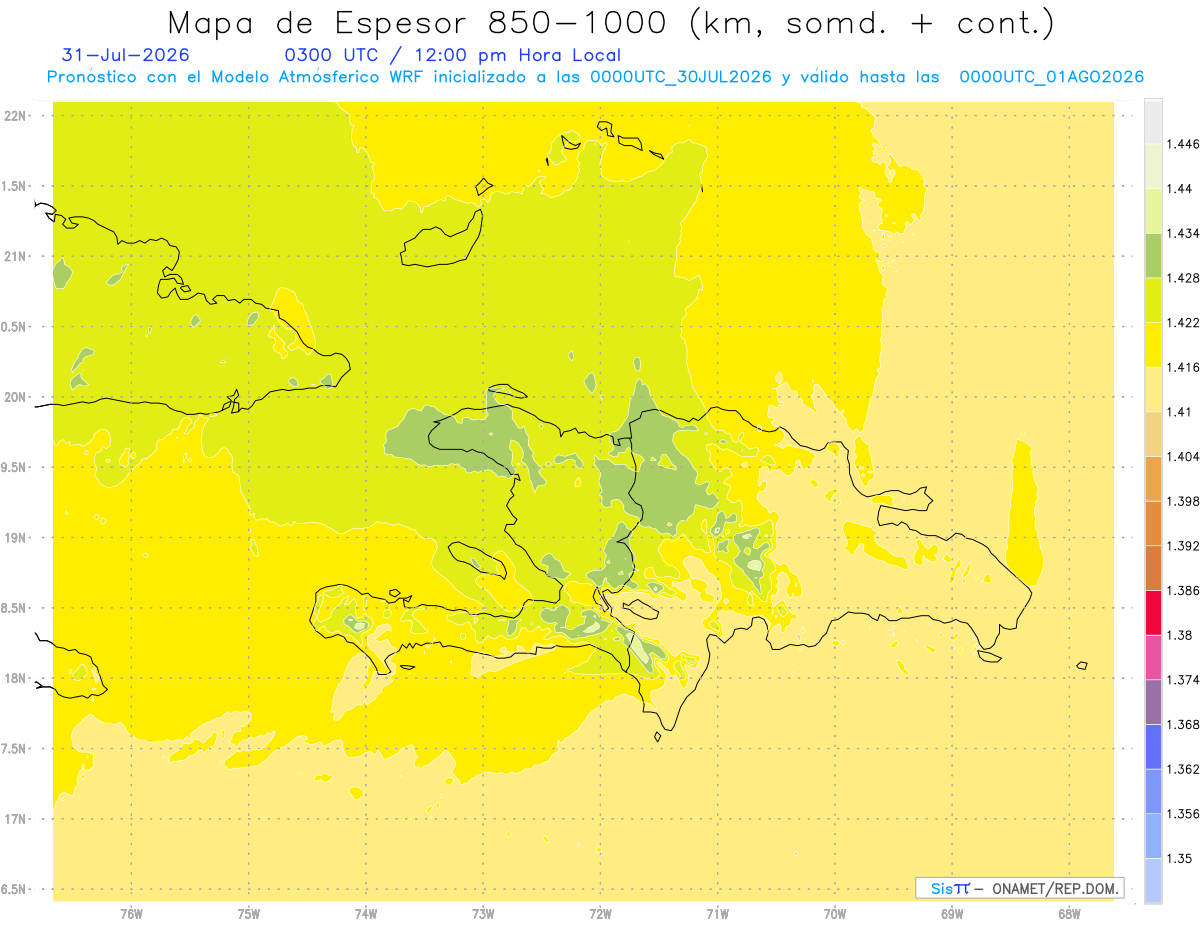Click the '22N' latitude label
The width and height of the screenshot is (1200, 927).
(x=17, y=116)
